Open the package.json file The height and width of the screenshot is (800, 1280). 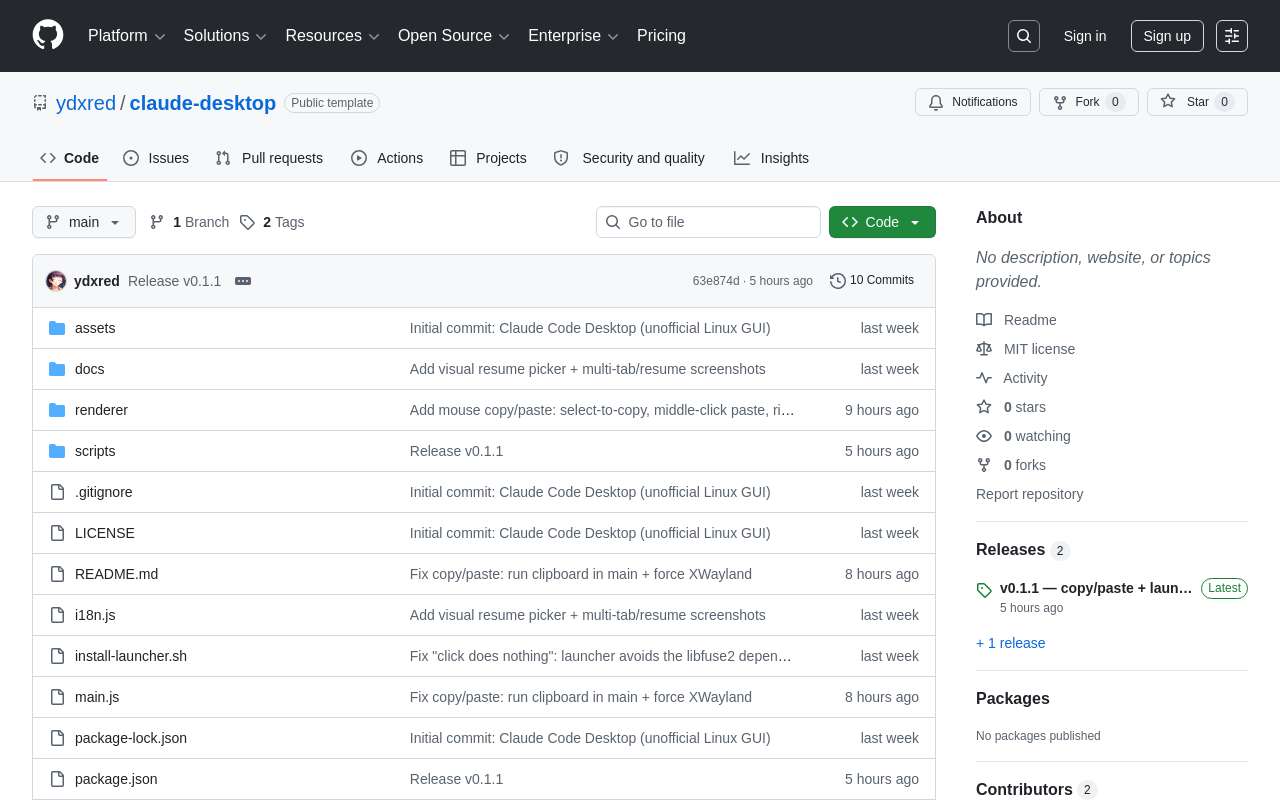116,779
